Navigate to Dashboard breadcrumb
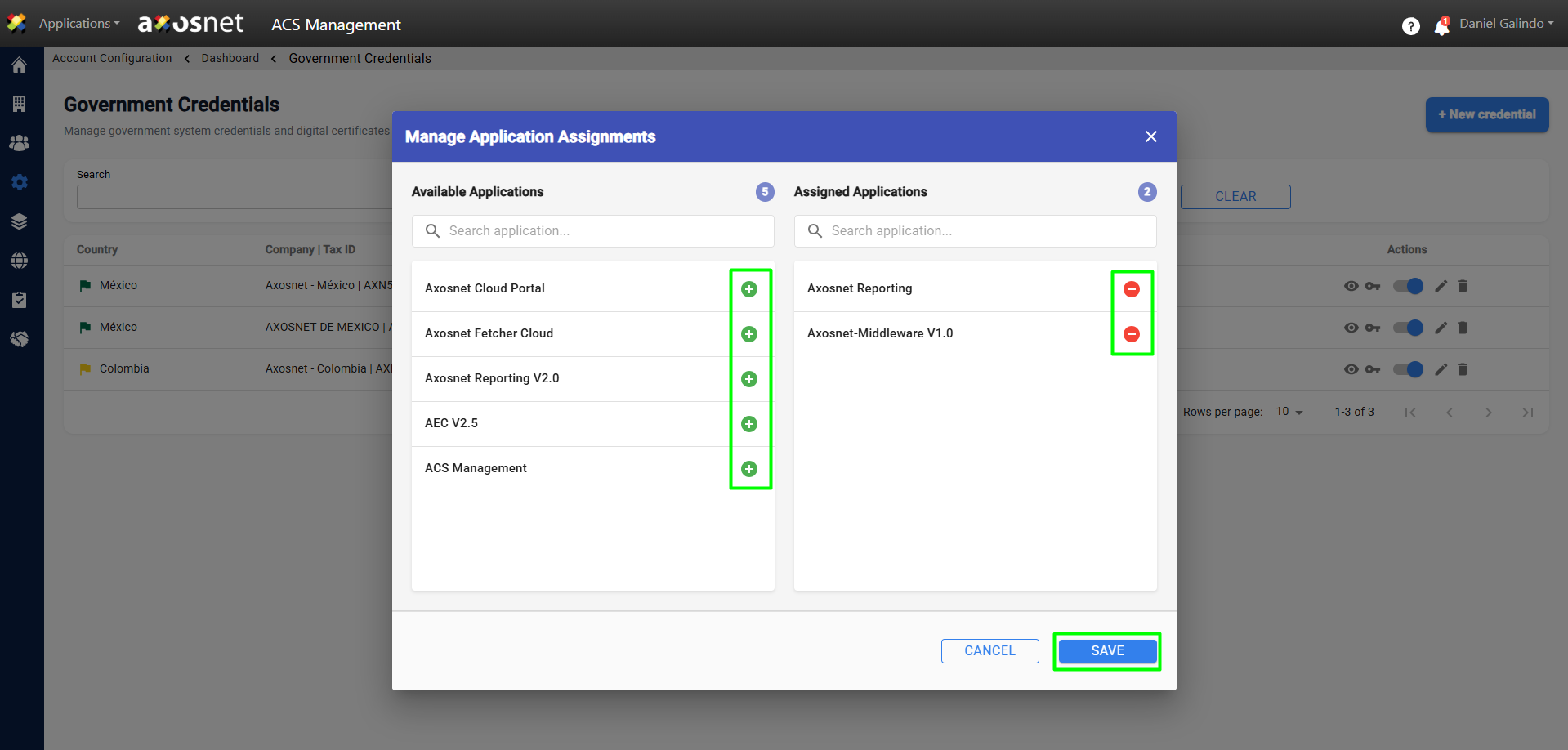1568x750 pixels. (x=230, y=58)
